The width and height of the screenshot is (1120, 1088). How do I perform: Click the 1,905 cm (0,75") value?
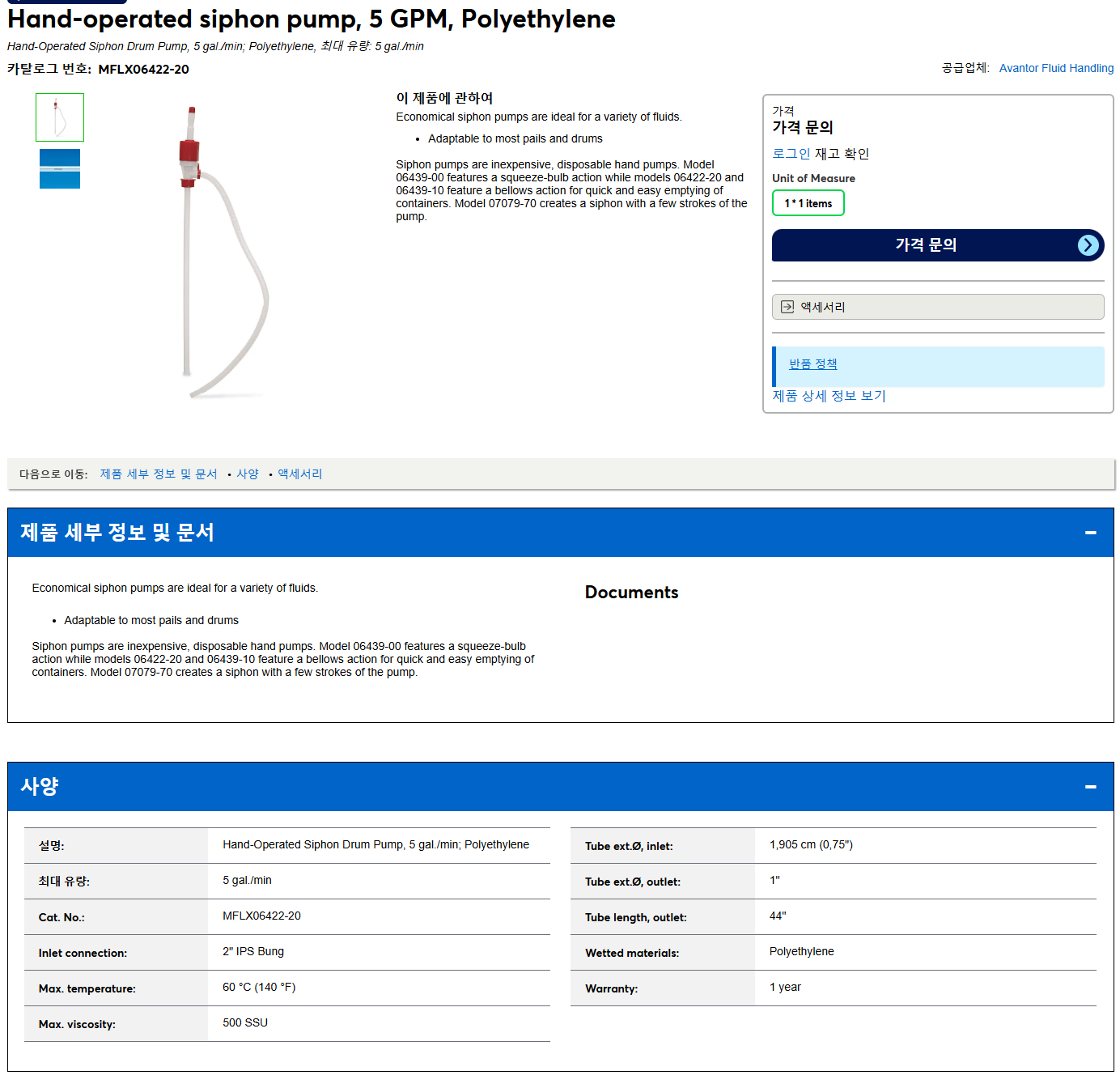tap(811, 845)
